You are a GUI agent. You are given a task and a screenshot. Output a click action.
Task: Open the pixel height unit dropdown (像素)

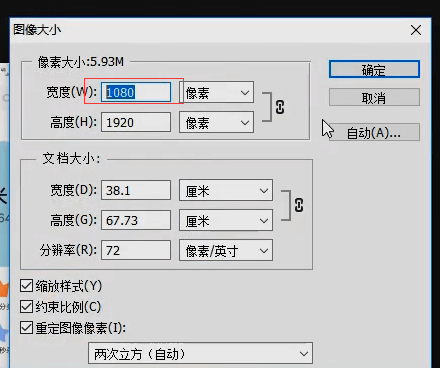[x=216, y=122]
